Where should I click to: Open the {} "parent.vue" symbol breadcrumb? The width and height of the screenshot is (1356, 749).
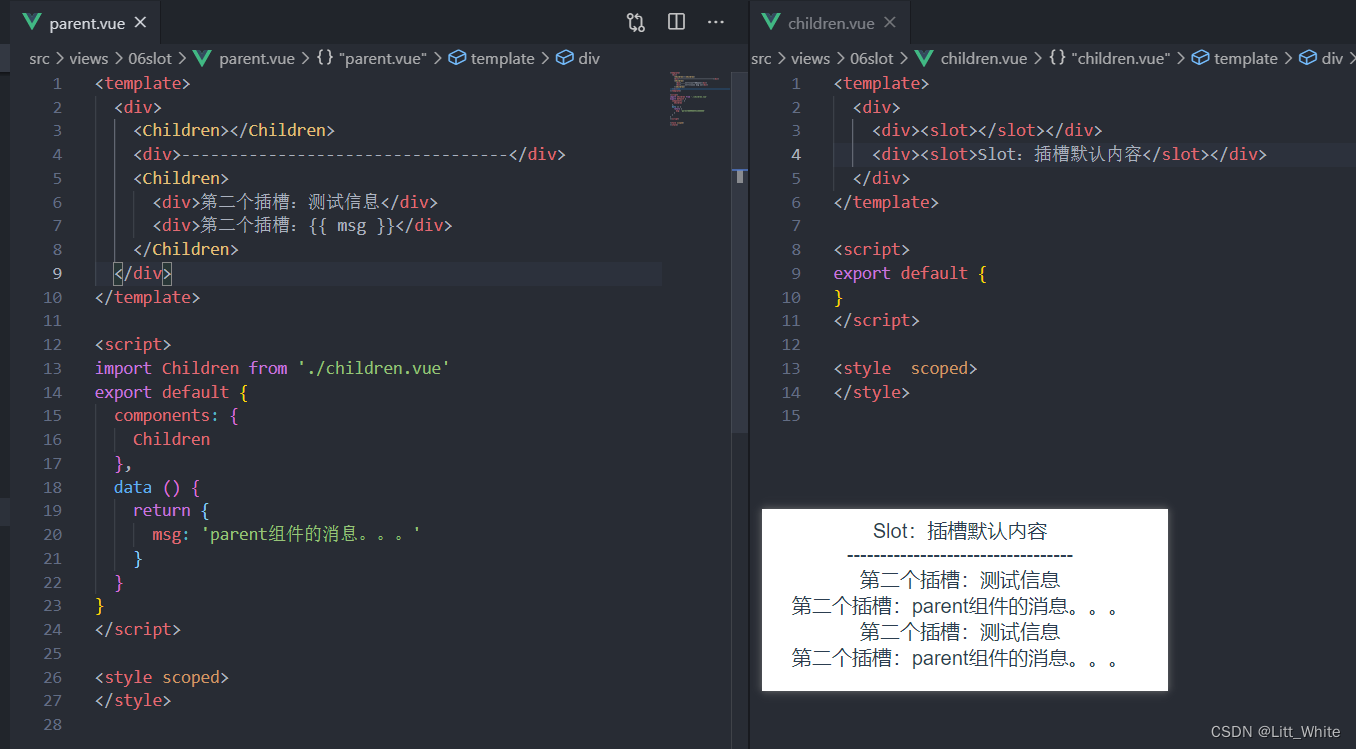371,58
